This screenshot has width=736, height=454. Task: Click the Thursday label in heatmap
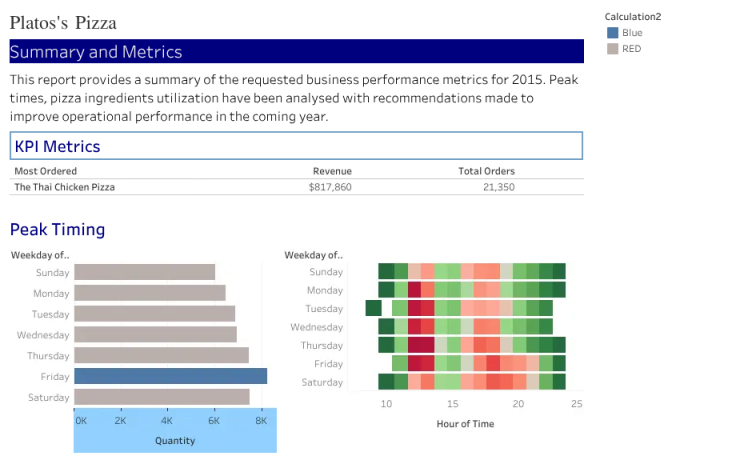322,345
